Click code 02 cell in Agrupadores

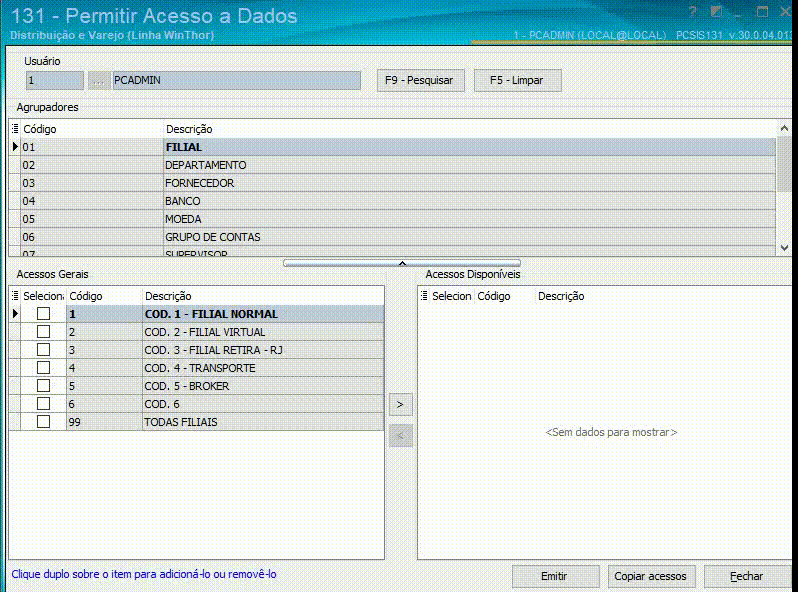[x=92, y=165]
